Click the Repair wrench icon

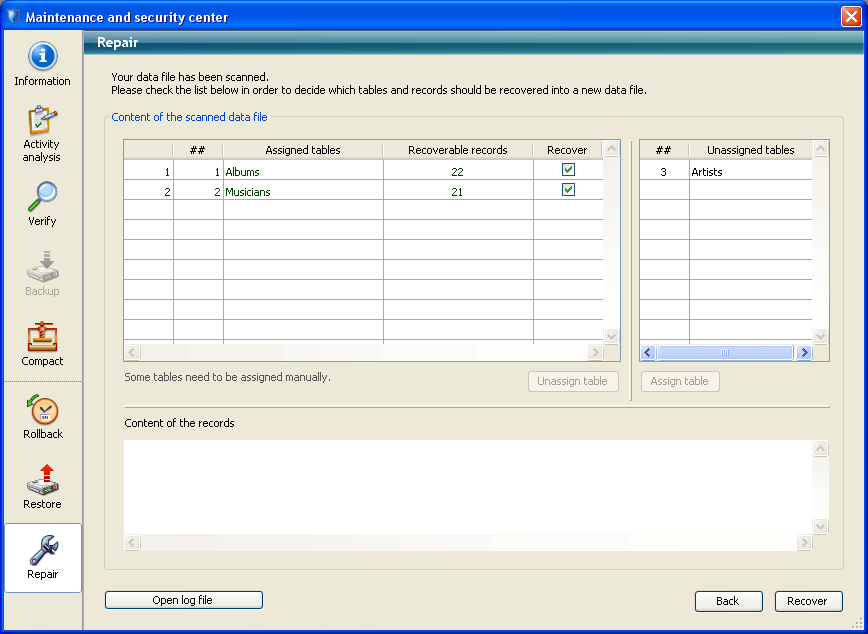coord(42,550)
